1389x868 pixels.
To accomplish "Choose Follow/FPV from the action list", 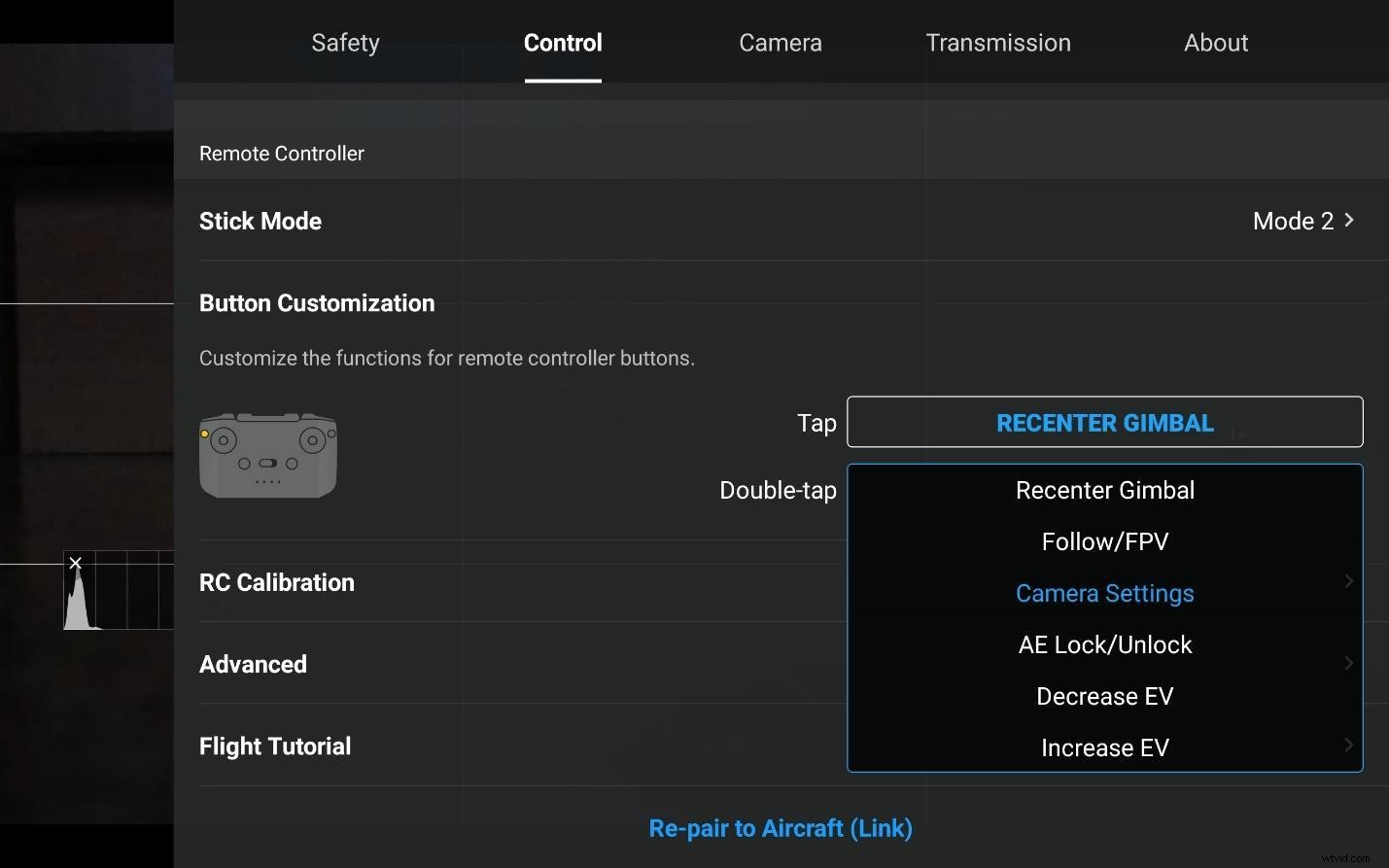I will (x=1105, y=541).
